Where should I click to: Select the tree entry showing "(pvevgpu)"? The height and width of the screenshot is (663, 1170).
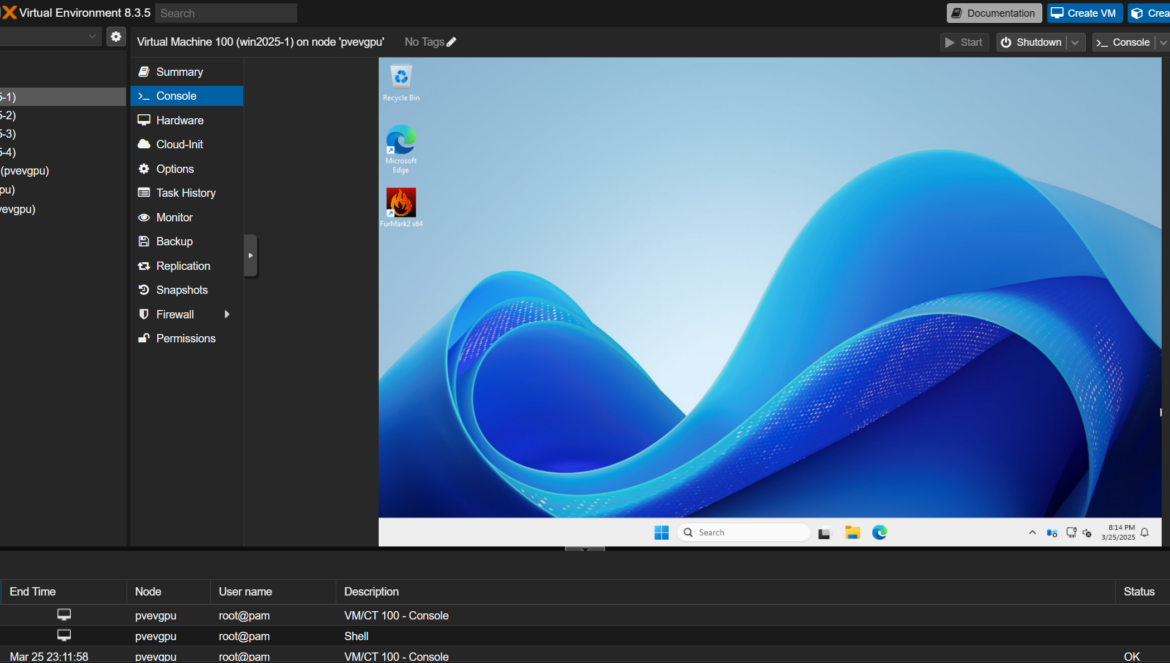(x=63, y=171)
